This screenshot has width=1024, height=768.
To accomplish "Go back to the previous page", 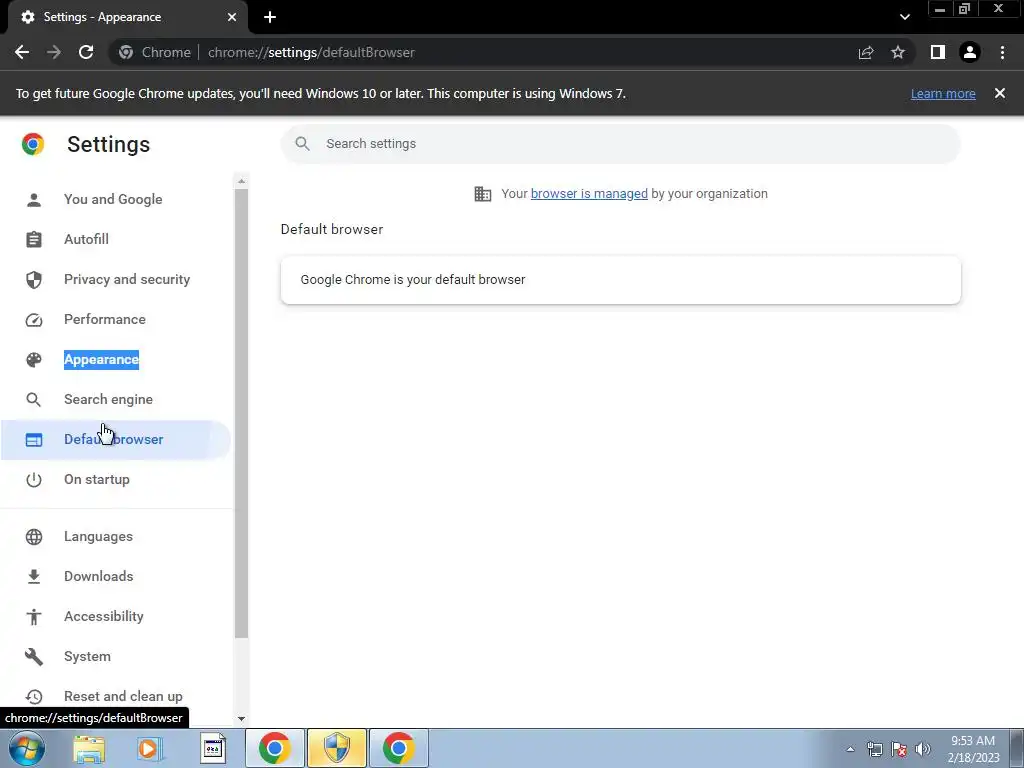I will 22,52.
